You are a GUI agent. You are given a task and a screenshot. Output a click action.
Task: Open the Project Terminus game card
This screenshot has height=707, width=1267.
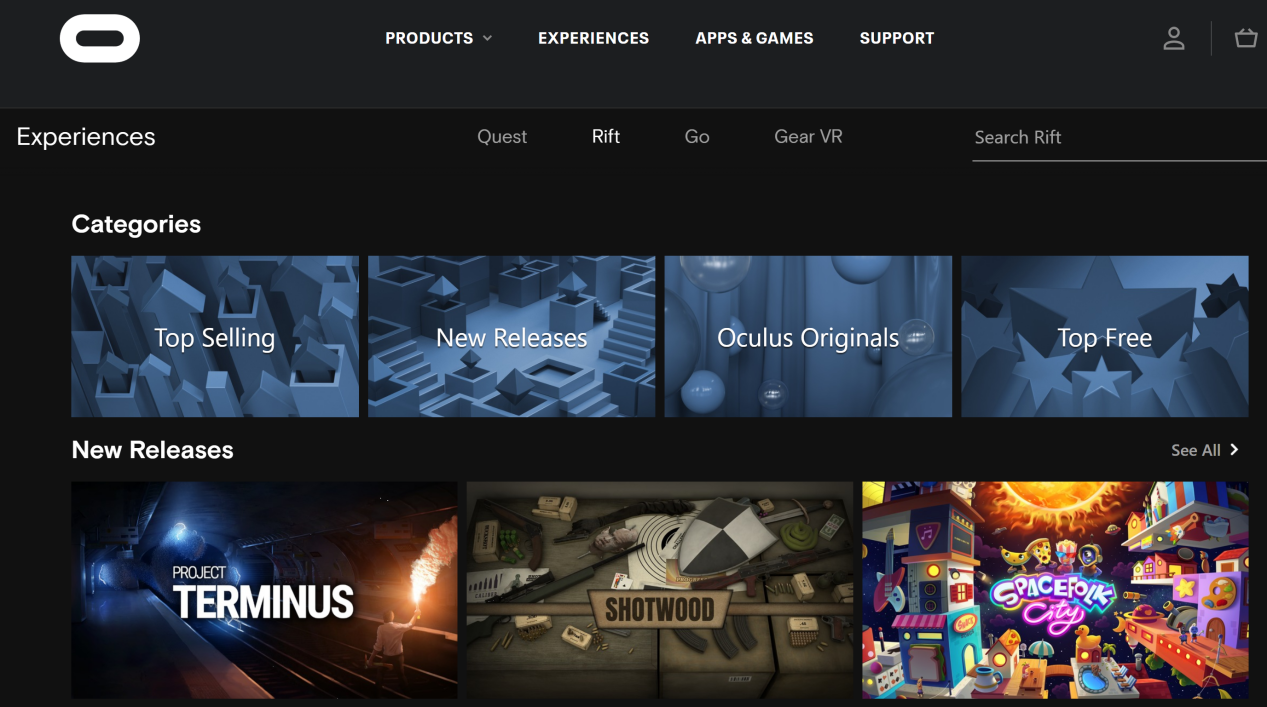(x=264, y=590)
